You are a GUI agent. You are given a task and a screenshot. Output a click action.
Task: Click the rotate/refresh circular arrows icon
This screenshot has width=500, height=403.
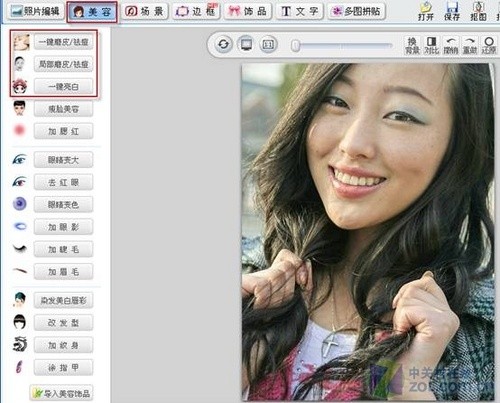tap(224, 44)
